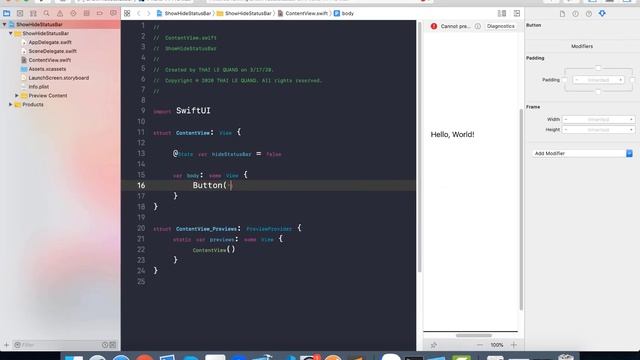
Task: Click the Modifiers section header
Action: [x=582, y=46]
